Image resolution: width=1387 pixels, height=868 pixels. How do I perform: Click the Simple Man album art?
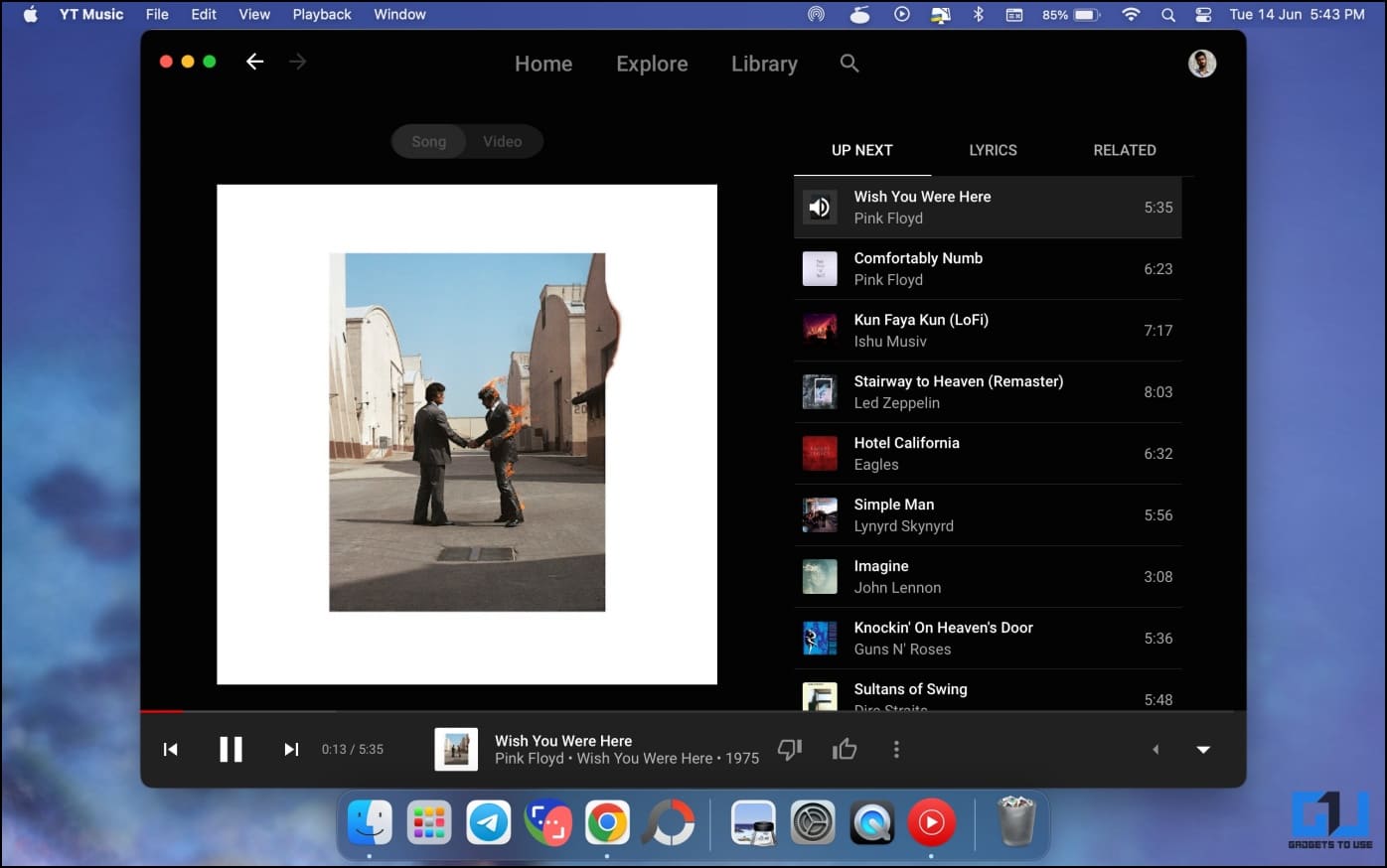coord(820,515)
